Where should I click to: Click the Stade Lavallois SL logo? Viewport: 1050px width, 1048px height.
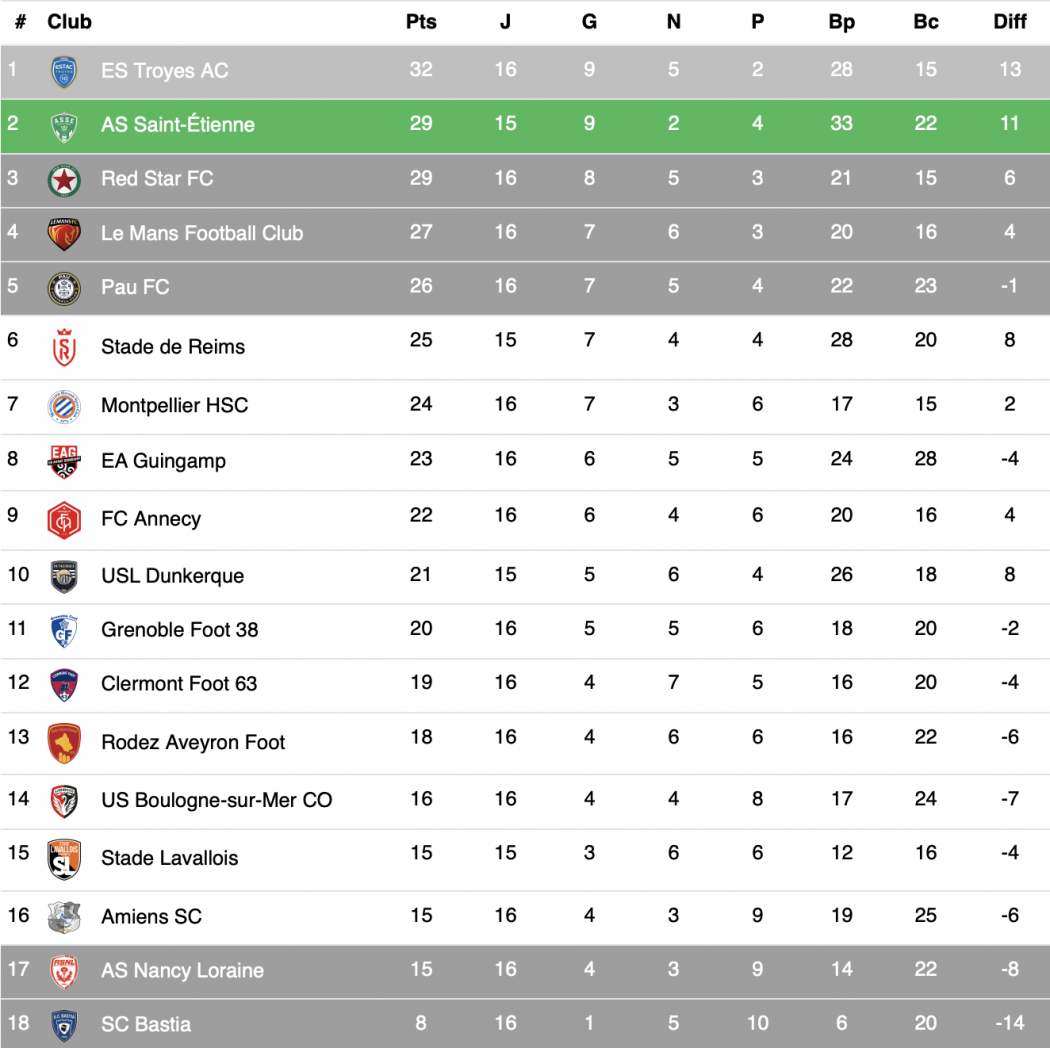click(x=64, y=858)
